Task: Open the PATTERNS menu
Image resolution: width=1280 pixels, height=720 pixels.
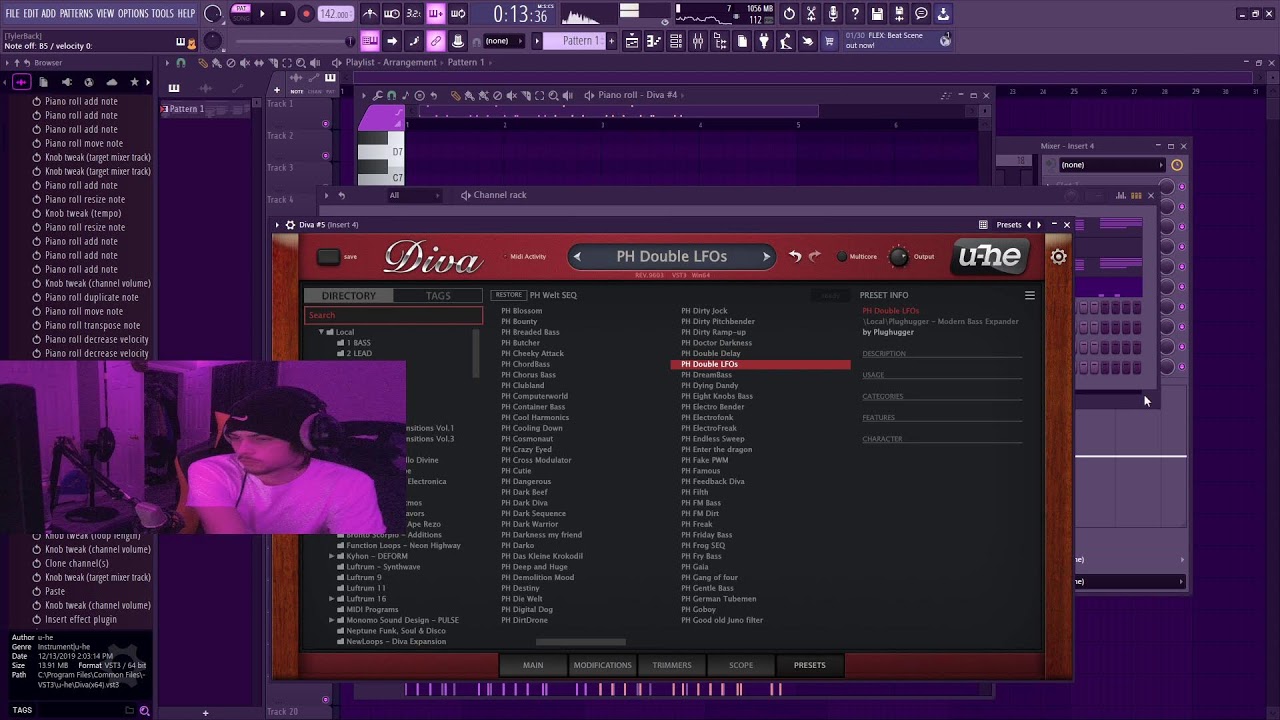Action: click(x=76, y=14)
